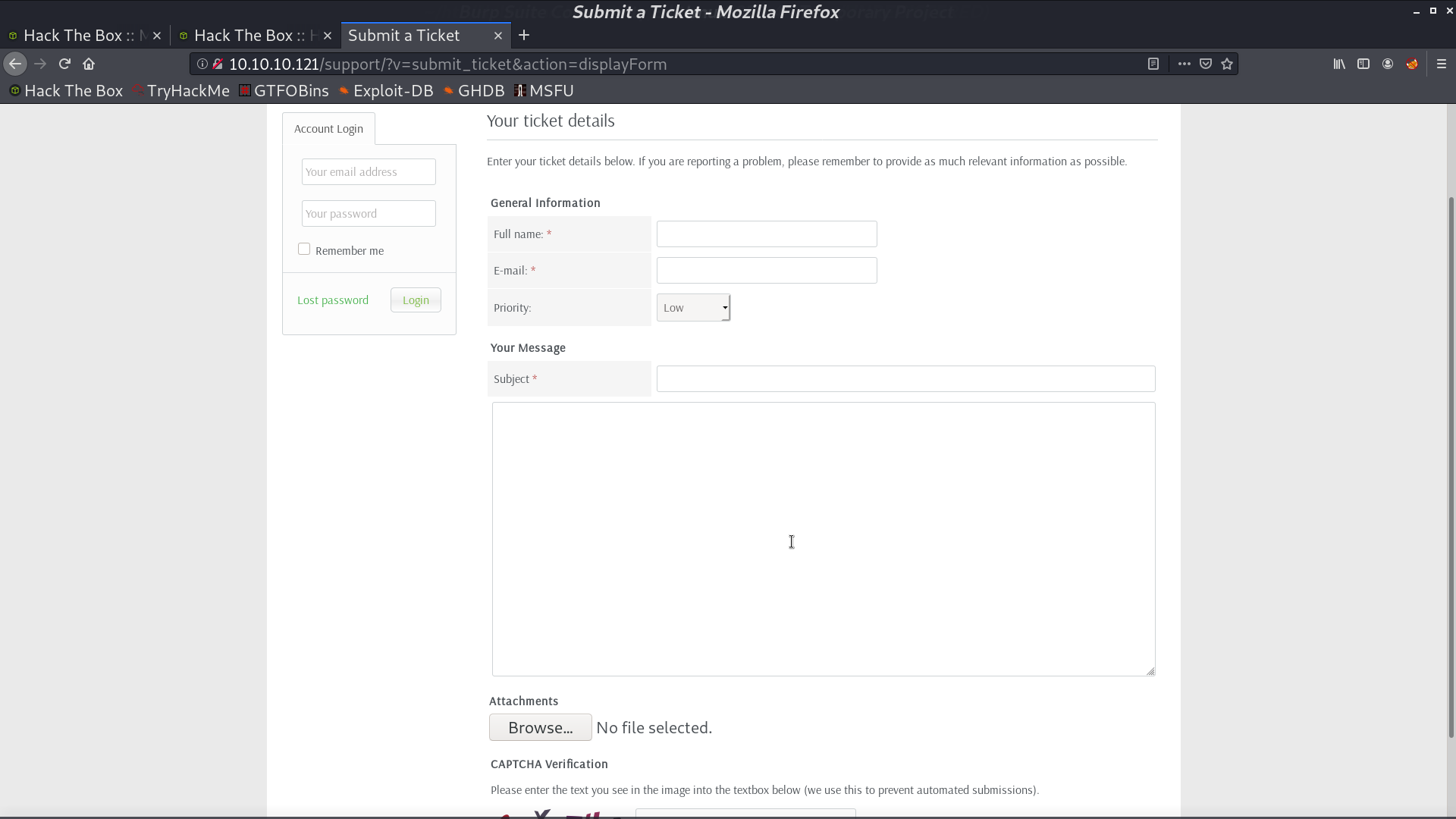Open GHDB bookmark
The width and height of the screenshot is (1456, 819).
point(474,91)
